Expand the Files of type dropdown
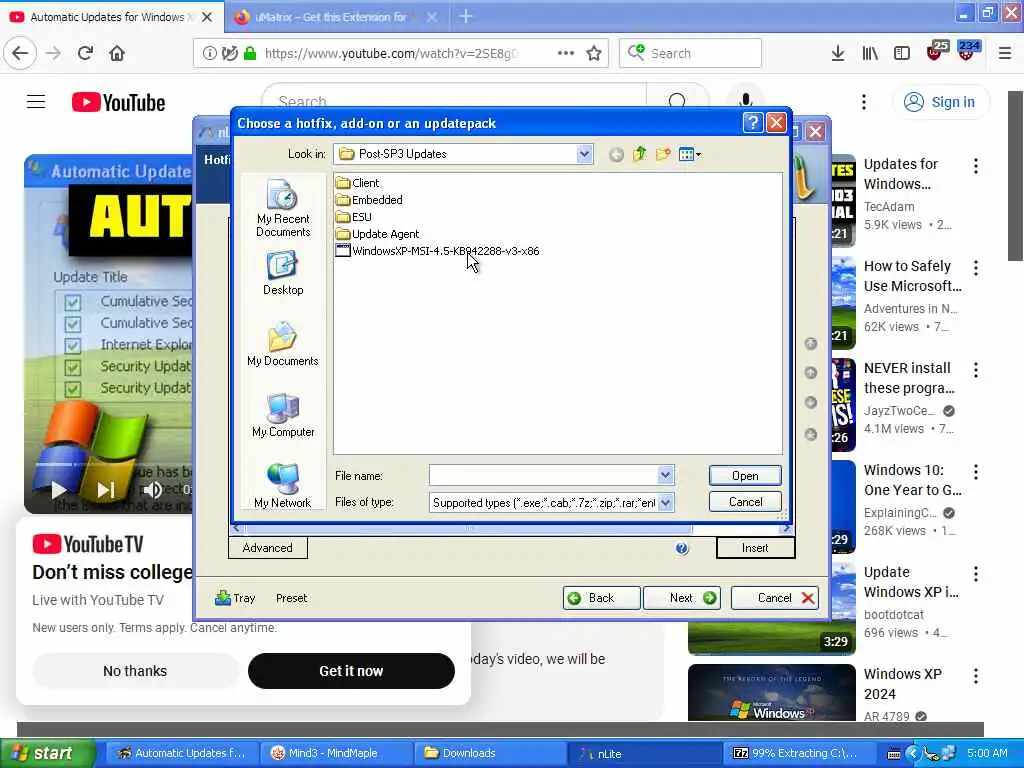 click(x=665, y=502)
